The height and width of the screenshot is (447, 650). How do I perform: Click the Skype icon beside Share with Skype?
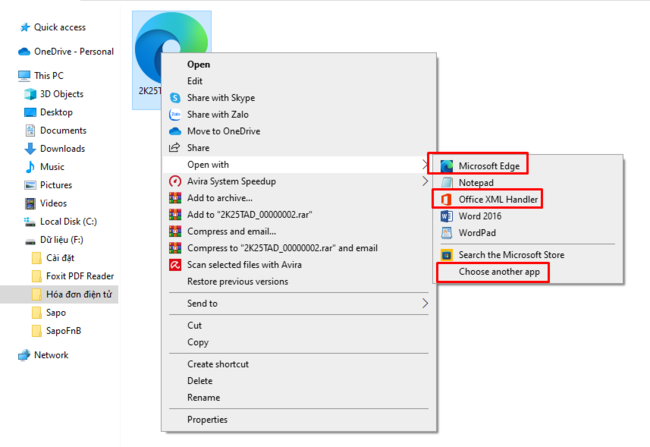pyautogui.click(x=175, y=98)
